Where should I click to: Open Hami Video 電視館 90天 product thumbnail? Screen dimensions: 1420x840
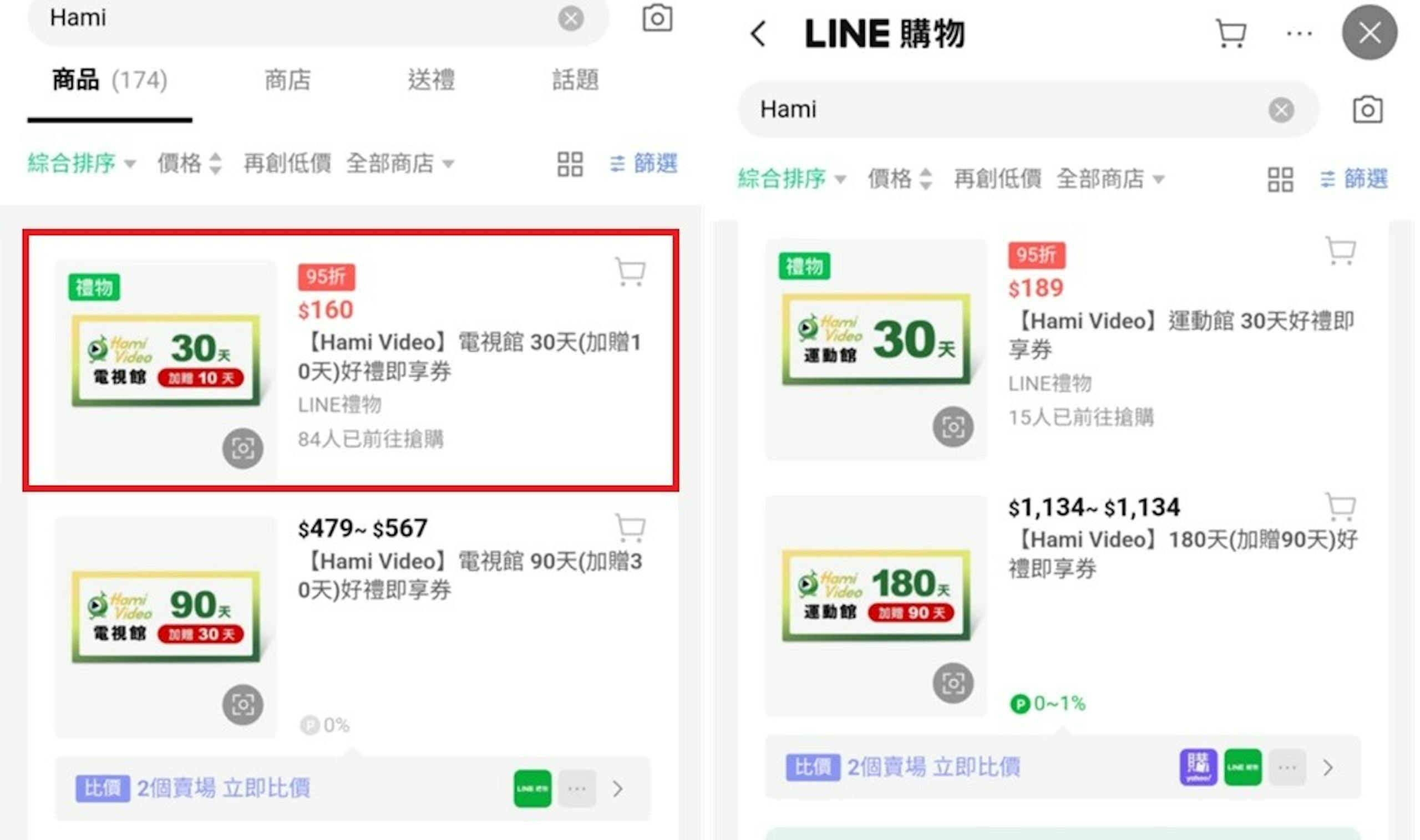pyautogui.click(x=165, y=627)
